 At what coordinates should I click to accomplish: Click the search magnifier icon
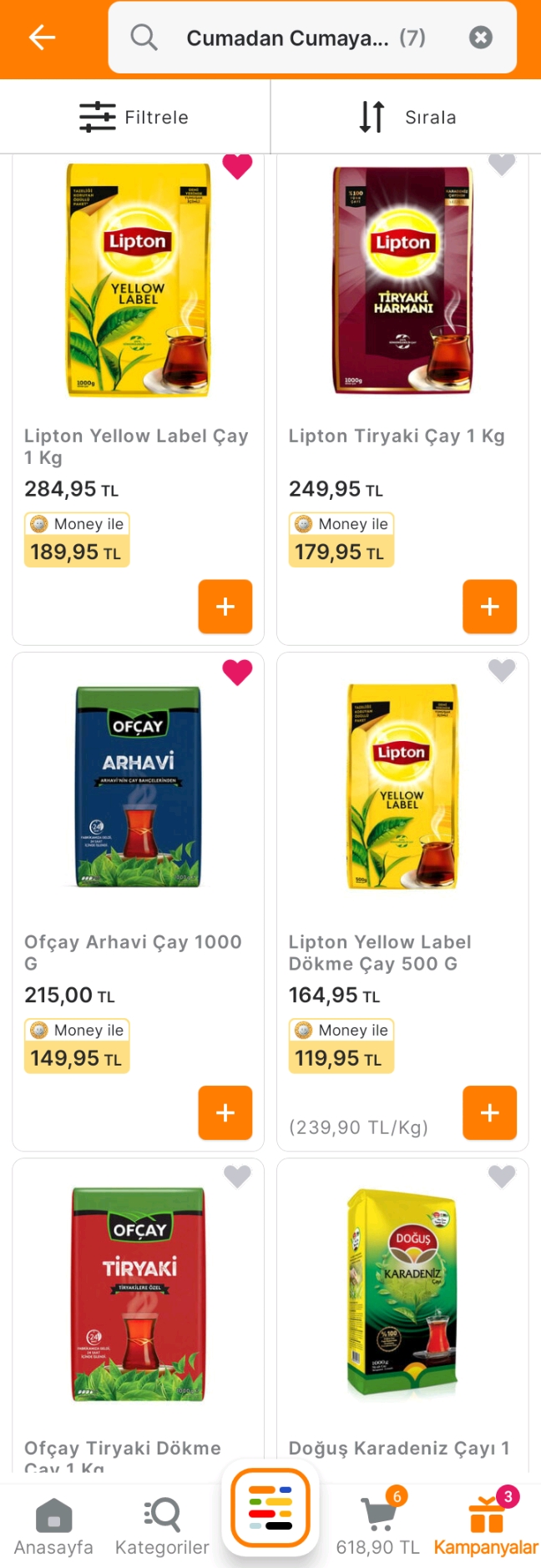[x=144, y=38]
